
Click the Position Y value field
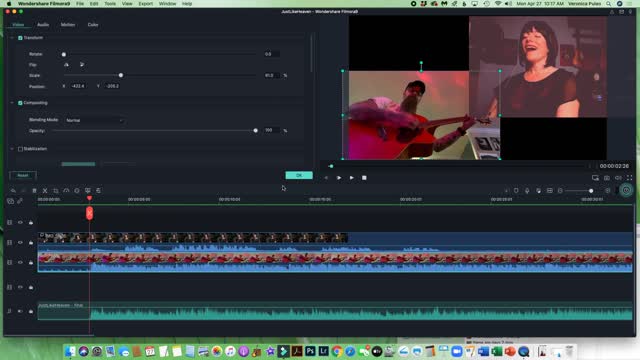[113, 86]
